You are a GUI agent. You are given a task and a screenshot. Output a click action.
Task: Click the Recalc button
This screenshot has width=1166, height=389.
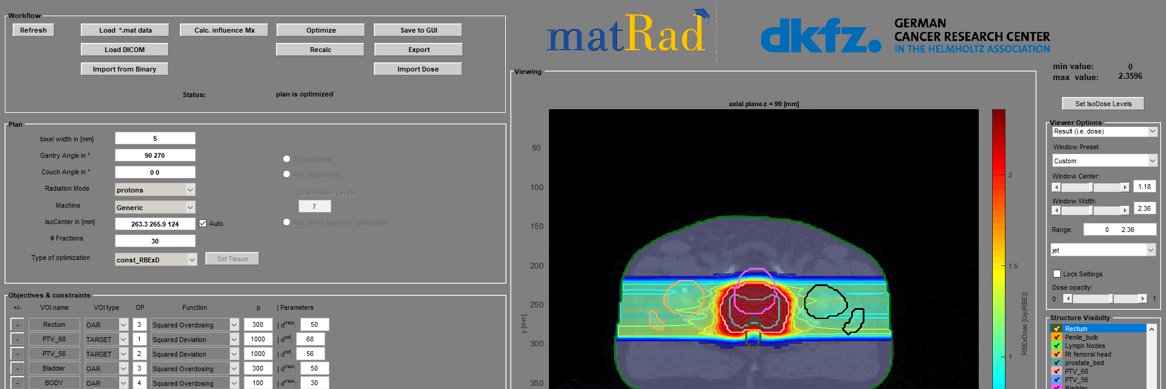point(321,50)
